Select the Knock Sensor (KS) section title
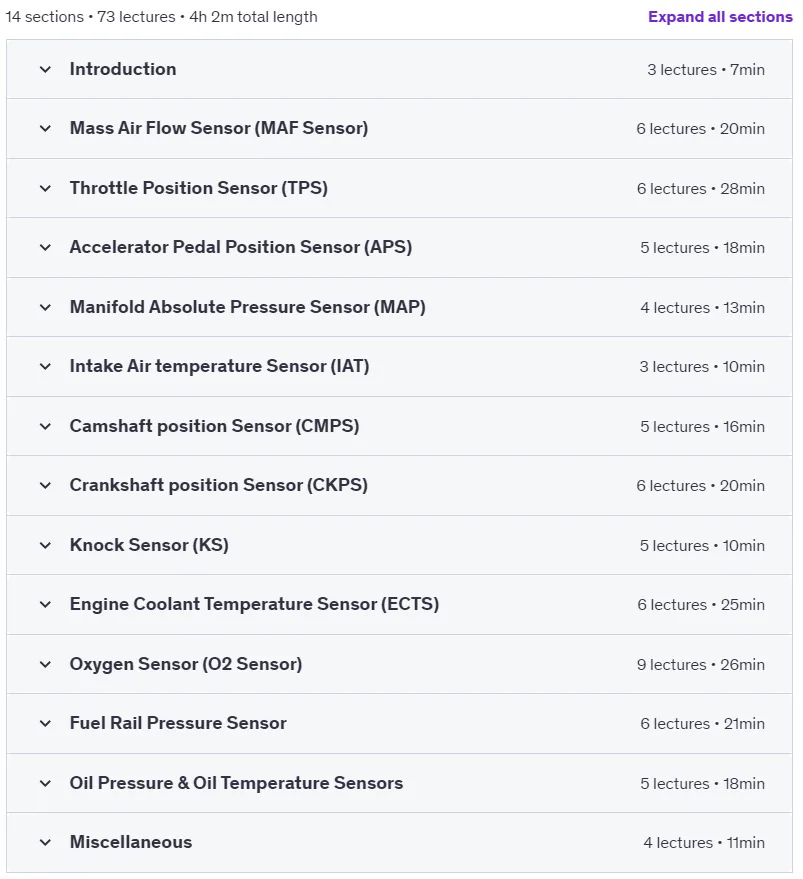 [149, 545]
